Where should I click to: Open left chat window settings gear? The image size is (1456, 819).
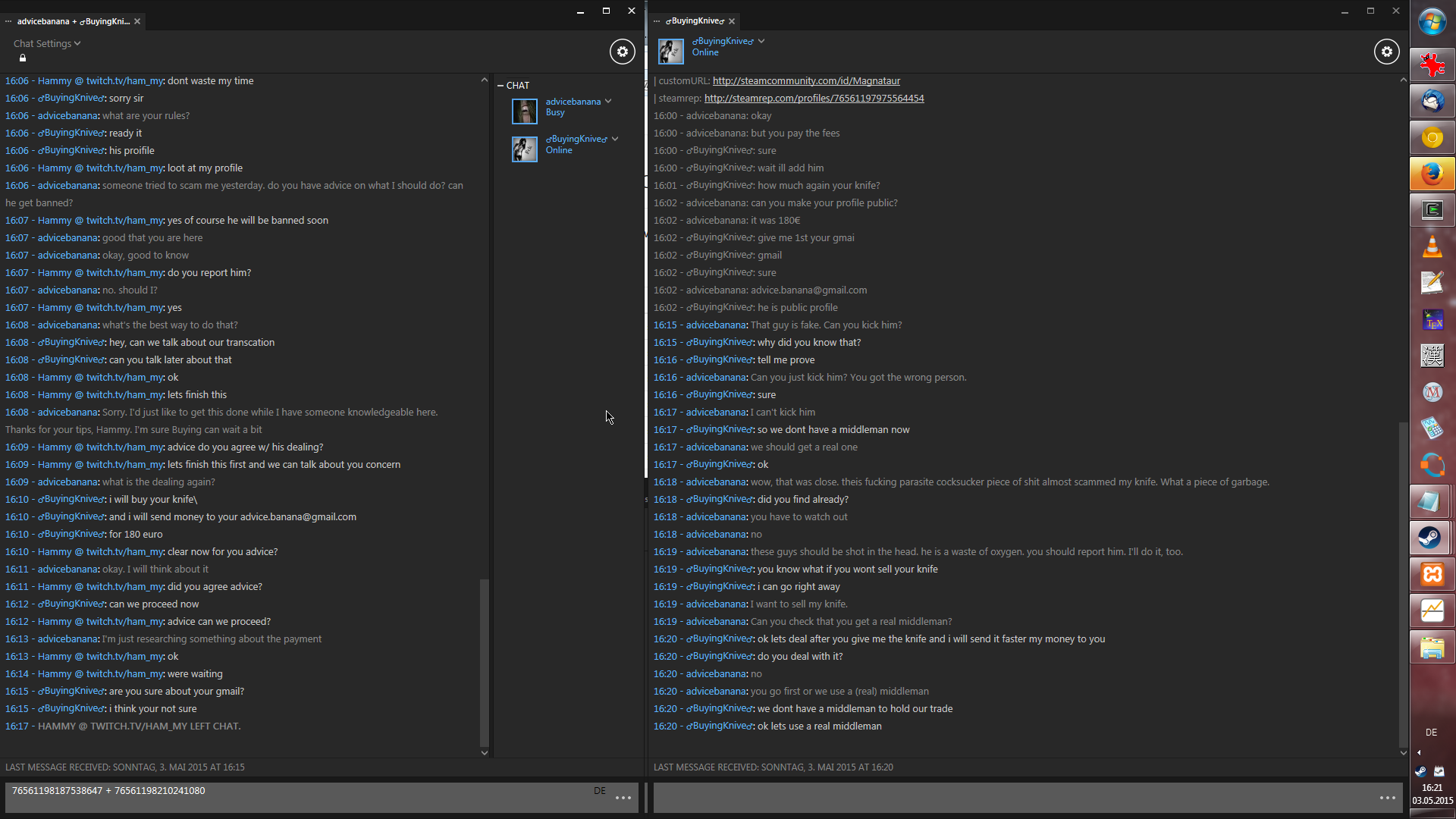click(622, 52)
